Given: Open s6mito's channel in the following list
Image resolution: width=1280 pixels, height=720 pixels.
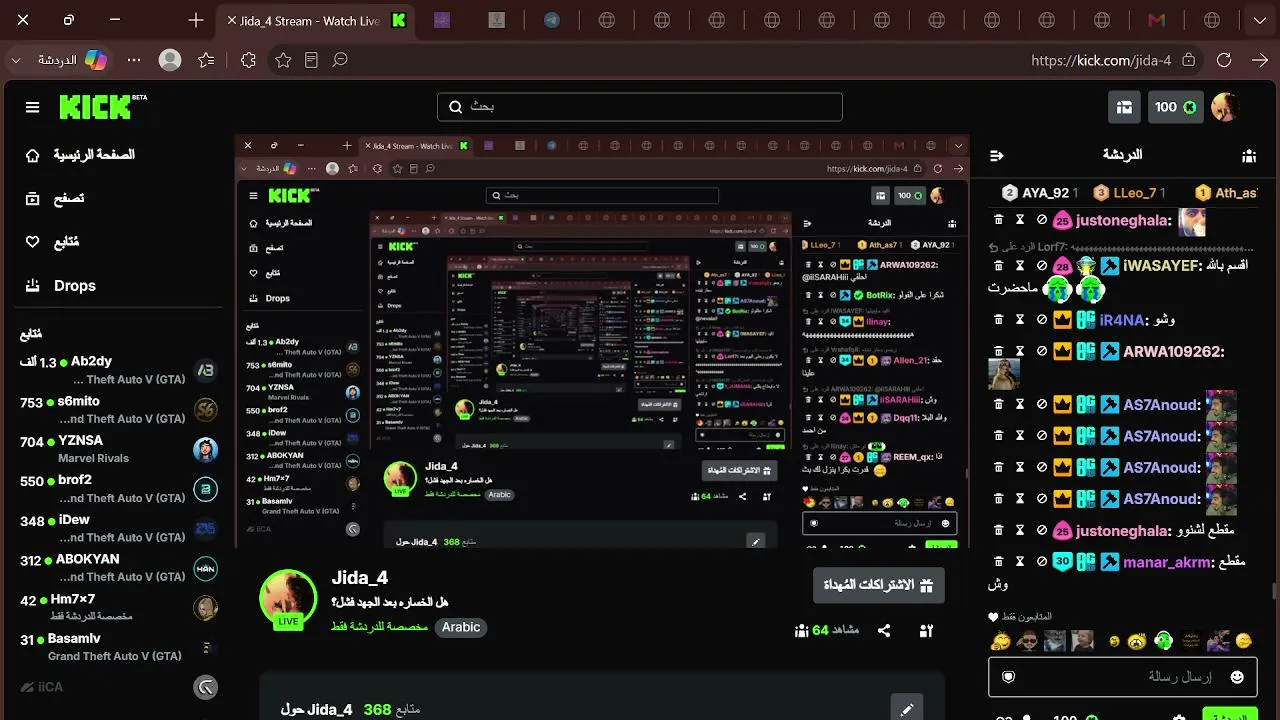Looking at the screenshot, I should [118, 409].
